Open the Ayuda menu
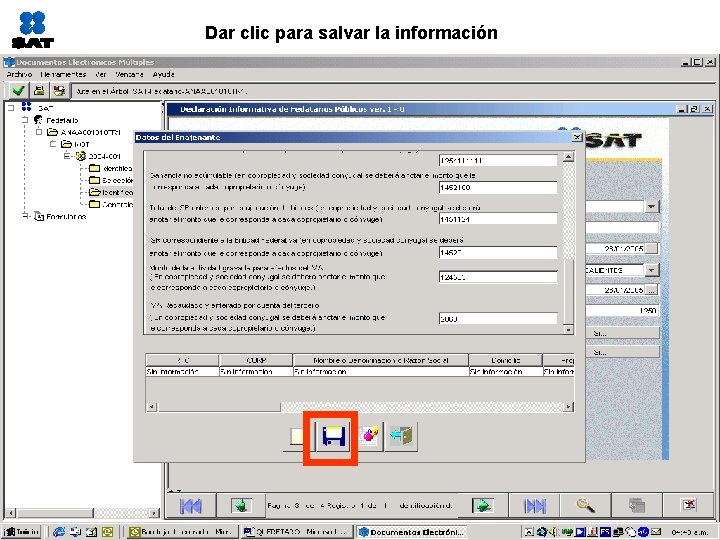Image resolution: width=720 pixels, height=540 pixels. 163,74
